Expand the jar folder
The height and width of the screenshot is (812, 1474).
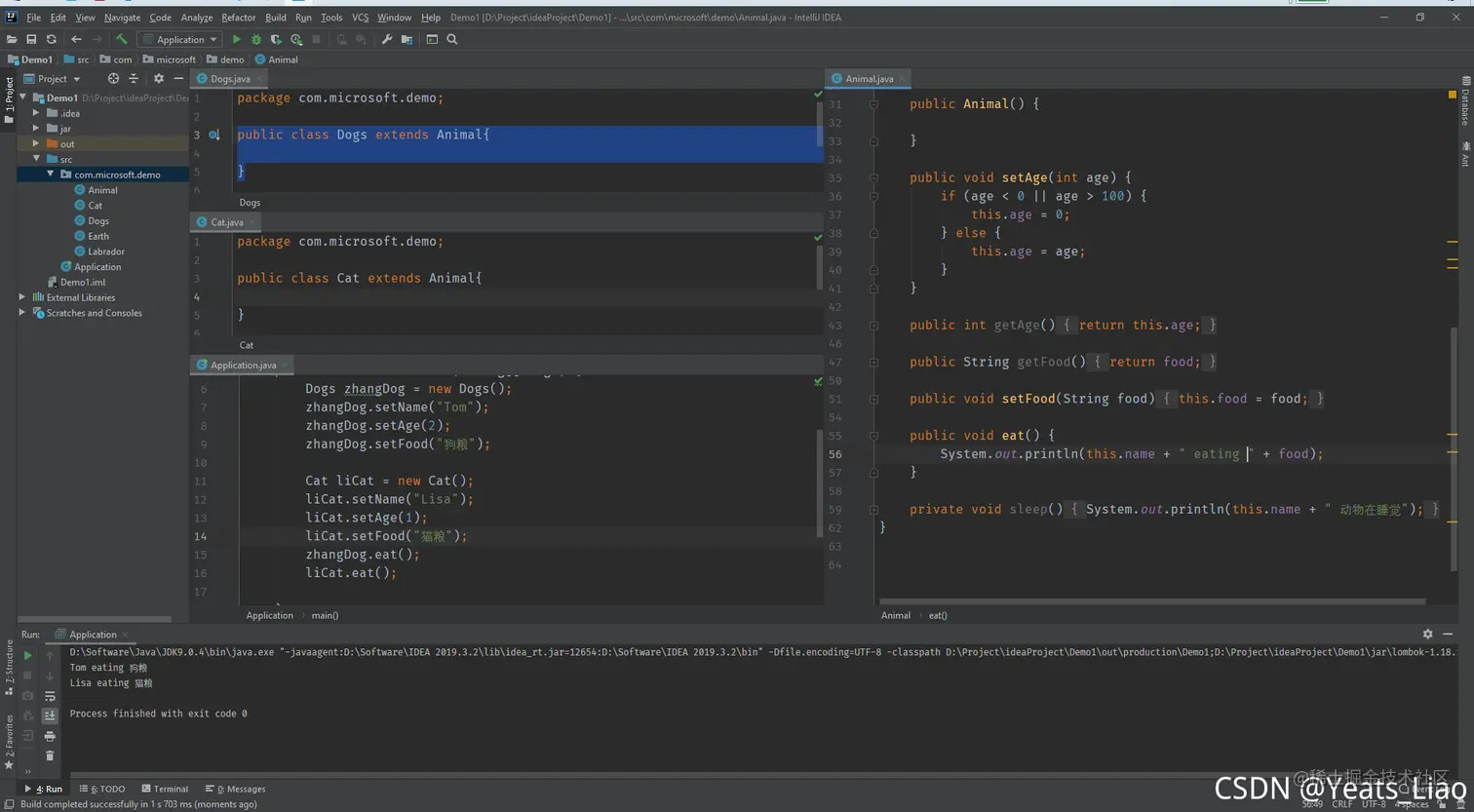pyautogui.click(x=36, y=129)
